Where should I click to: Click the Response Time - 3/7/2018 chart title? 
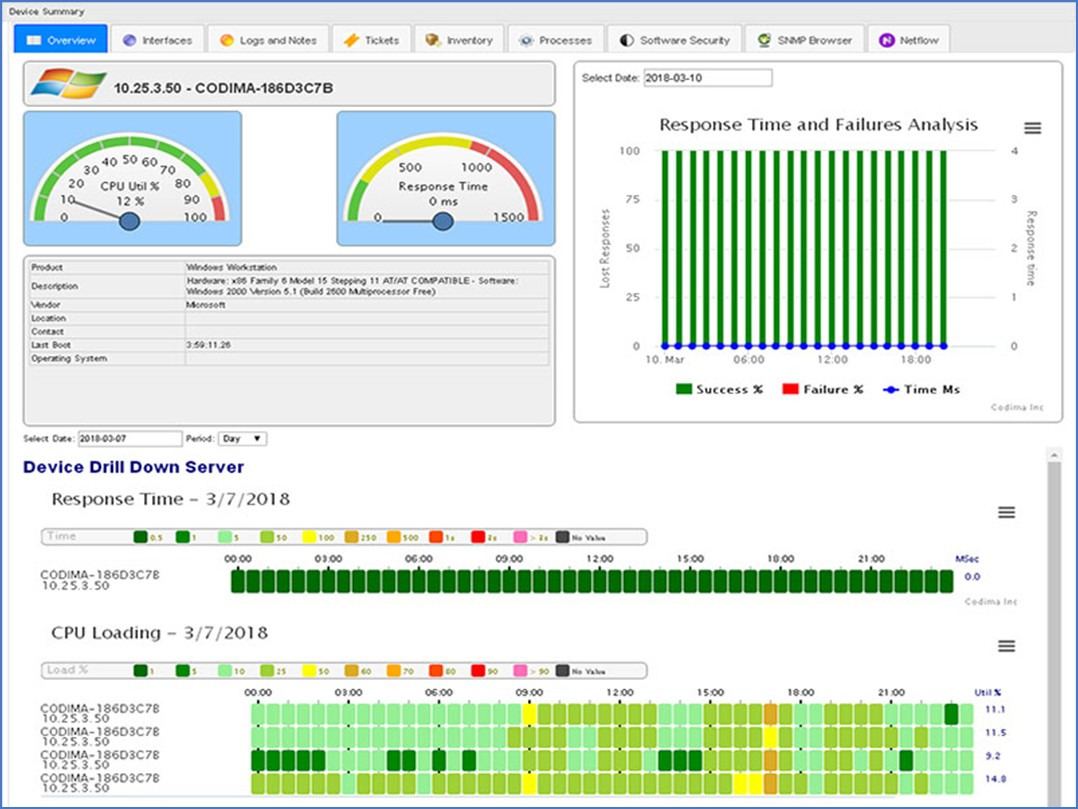pyautogui.click(x=170, y=499)
